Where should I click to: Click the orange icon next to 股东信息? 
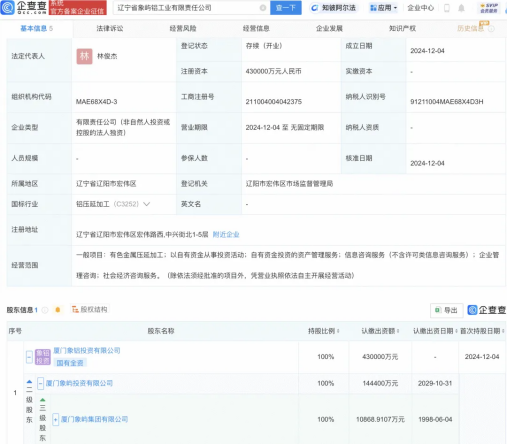pyautogui.click(x=58, y=310)
